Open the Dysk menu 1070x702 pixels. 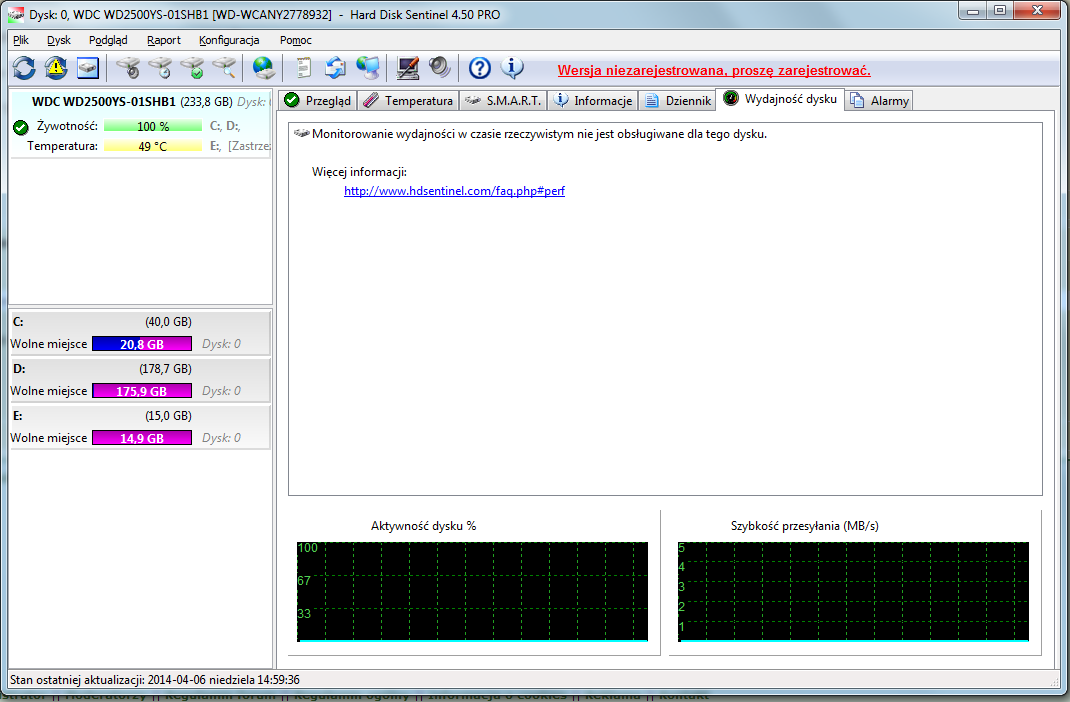59,40
